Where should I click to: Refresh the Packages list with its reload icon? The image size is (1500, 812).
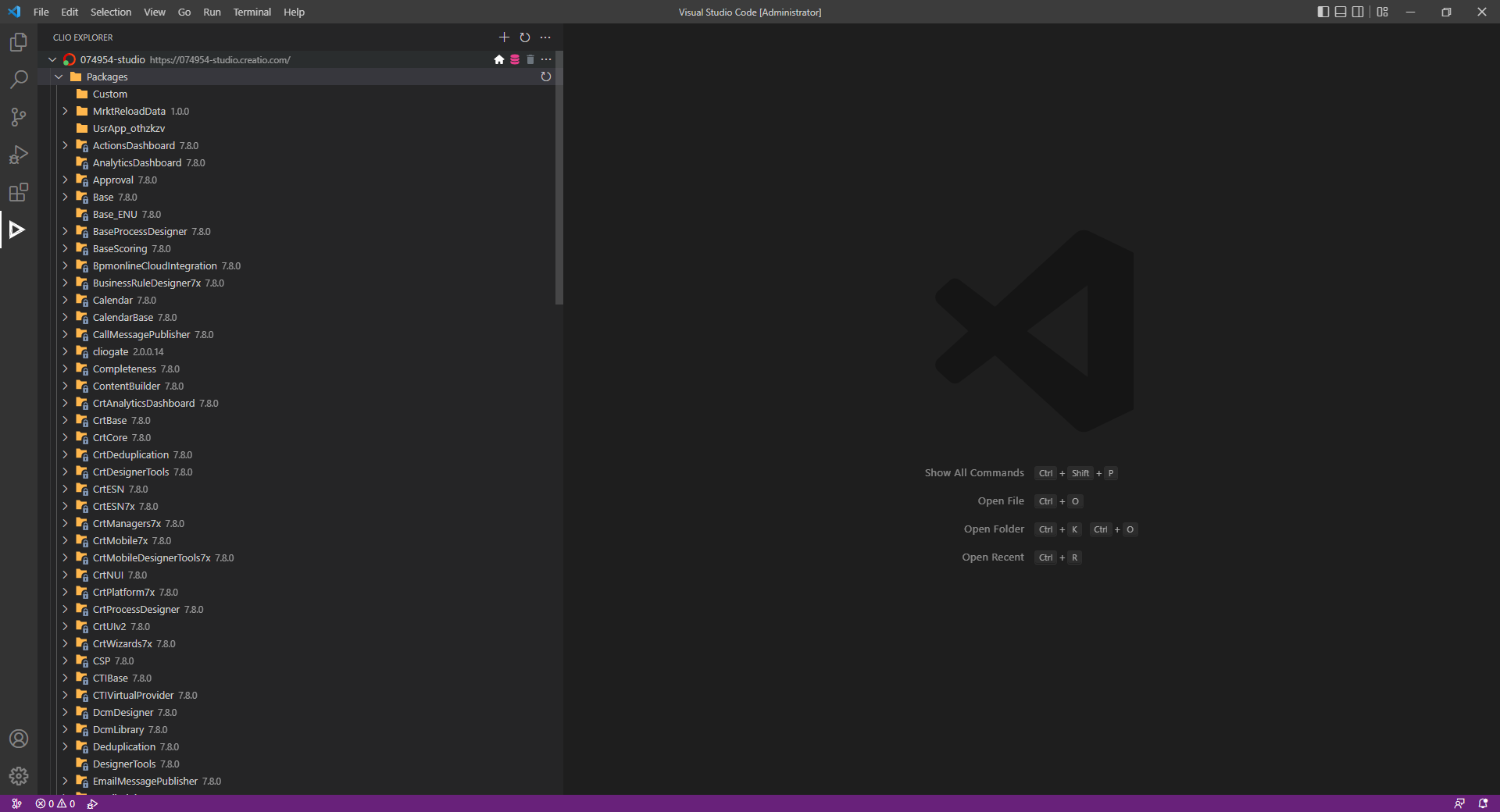(545, 77)
